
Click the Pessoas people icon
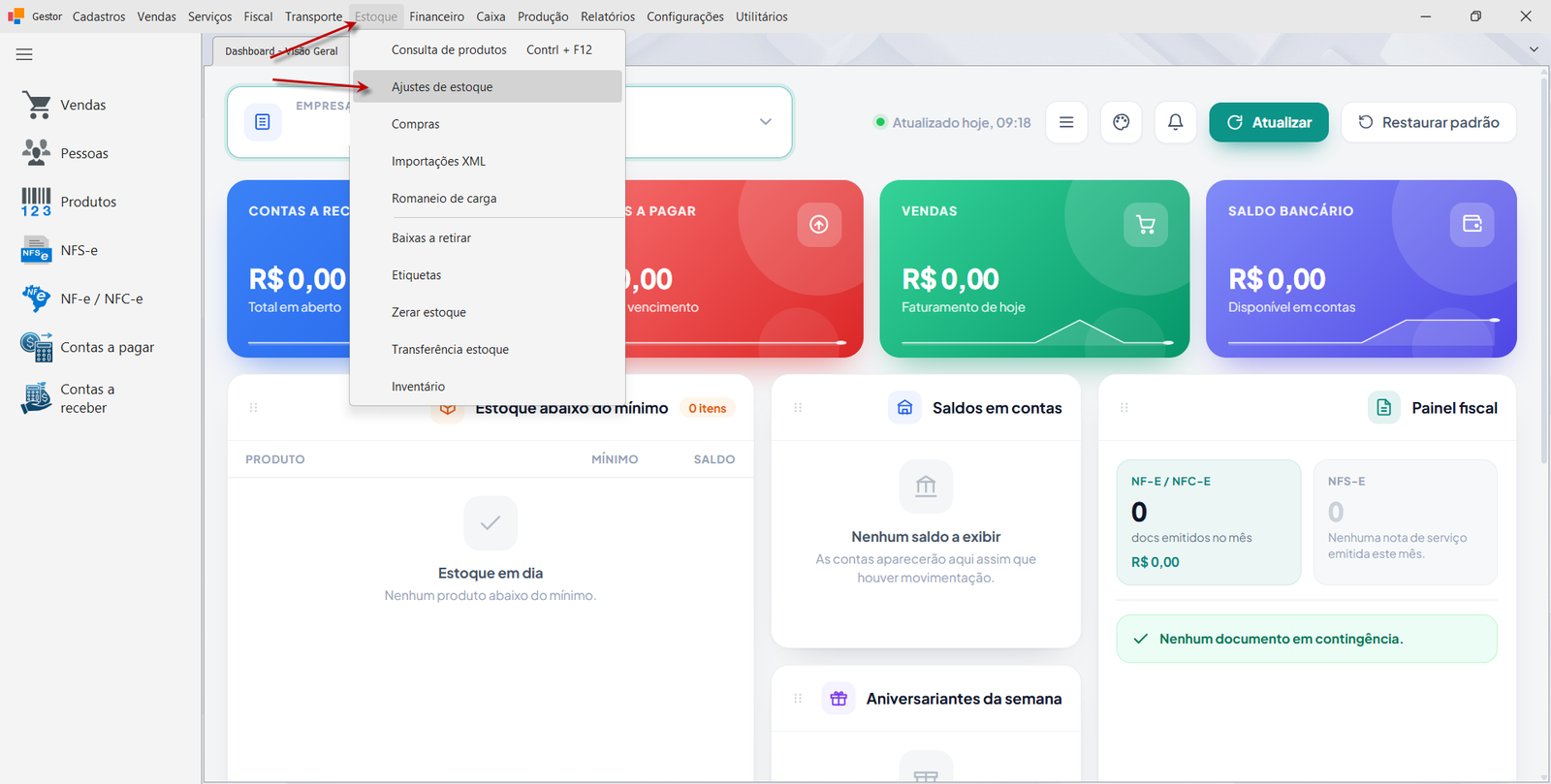click(37, 152)
